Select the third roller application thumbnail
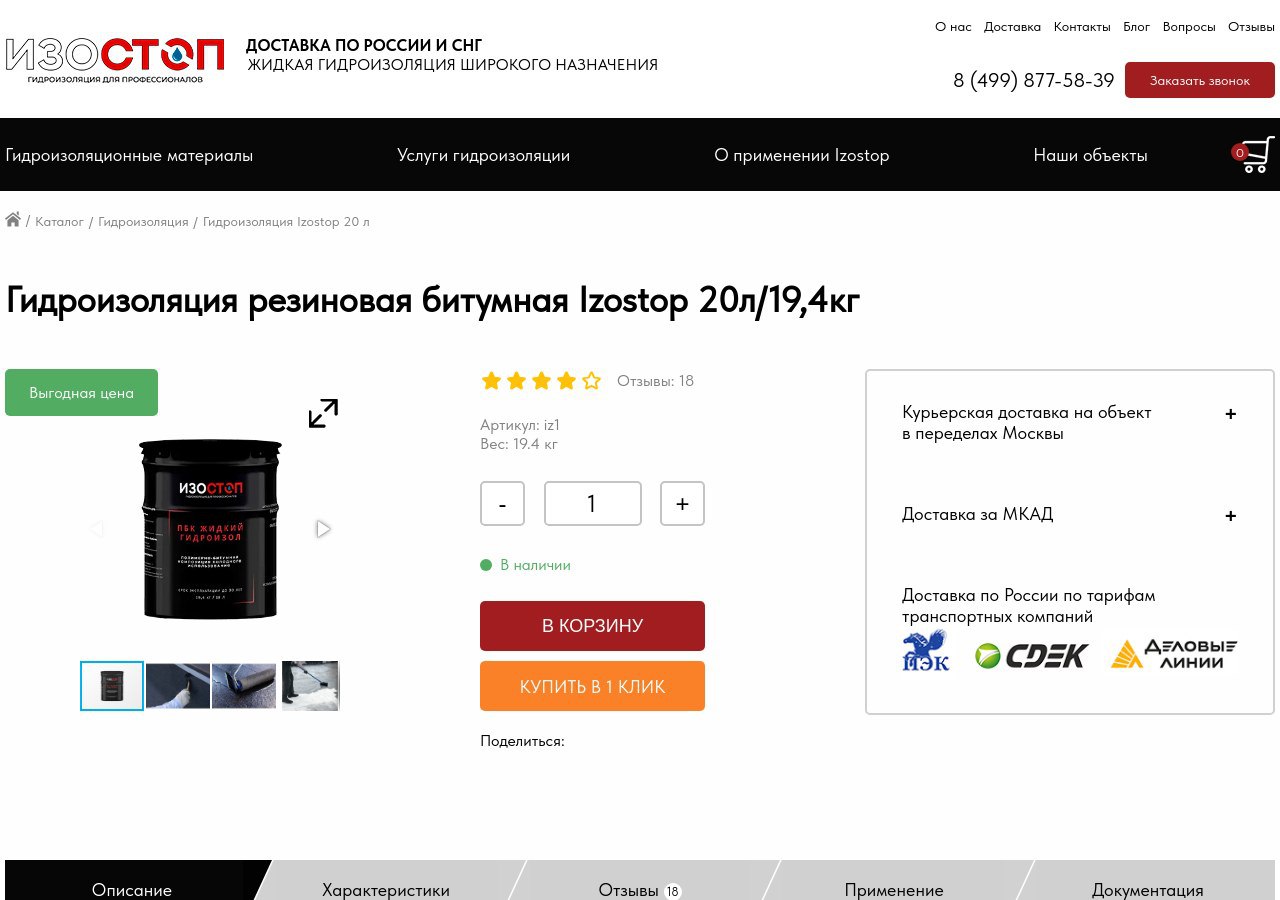 tap(244, 686)
